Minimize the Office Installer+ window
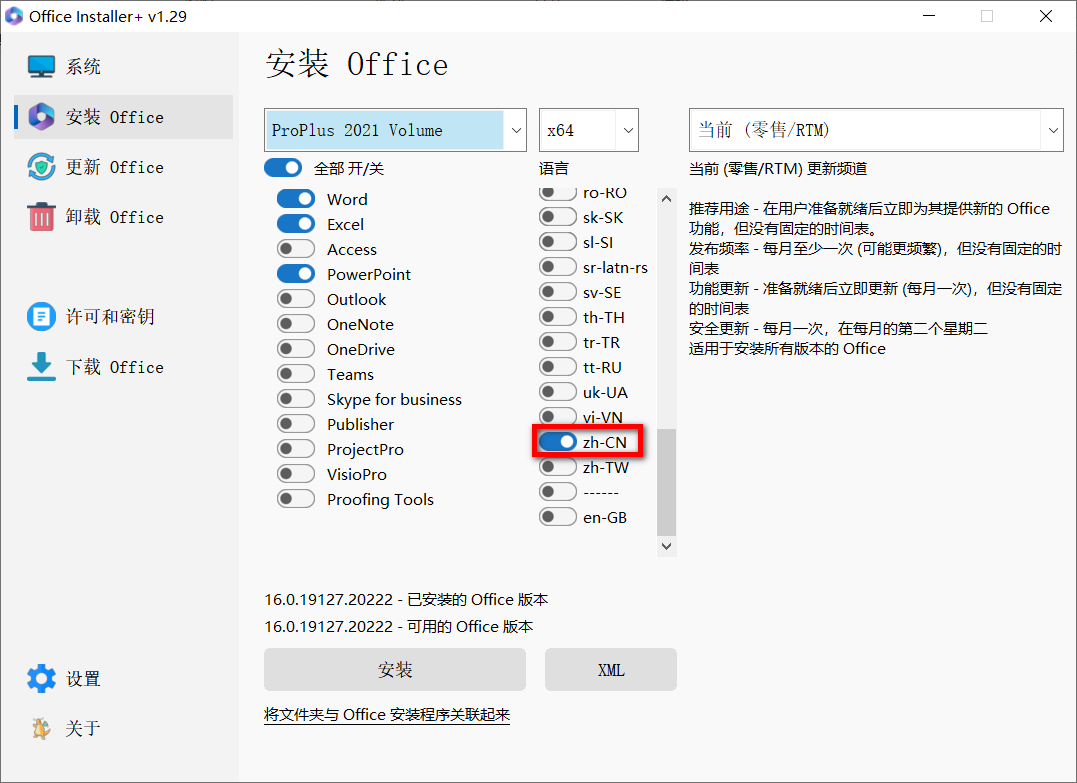Image resolution: width=1077 pixels, height=783 pixels. pos(929,16)
